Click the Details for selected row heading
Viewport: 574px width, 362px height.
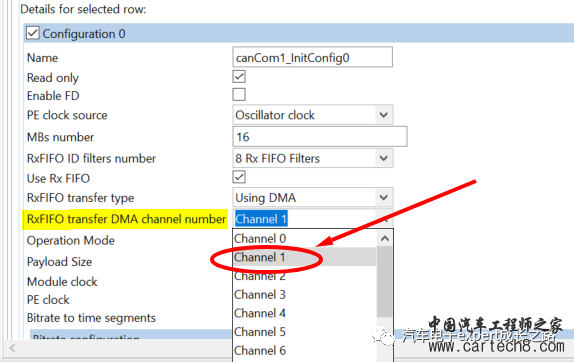(83, 9)
